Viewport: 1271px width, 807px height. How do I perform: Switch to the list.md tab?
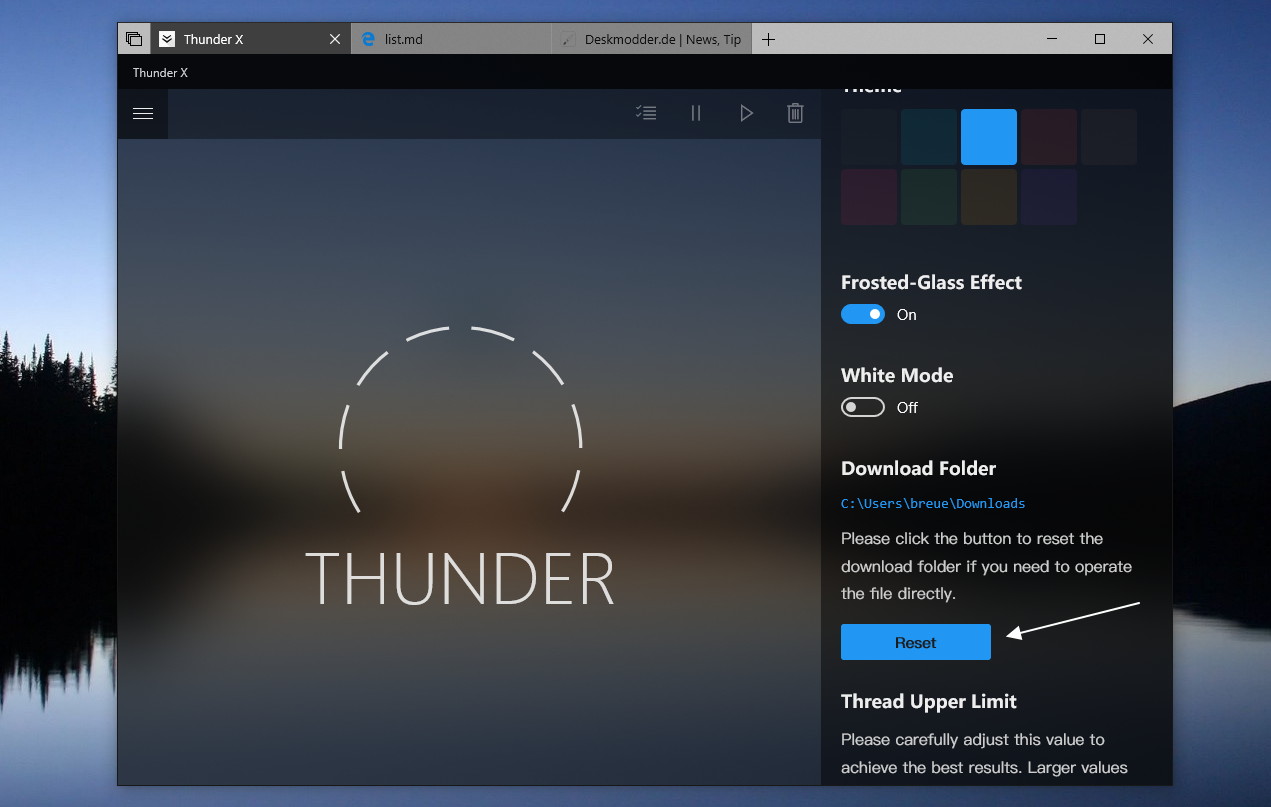coord(451,39)
